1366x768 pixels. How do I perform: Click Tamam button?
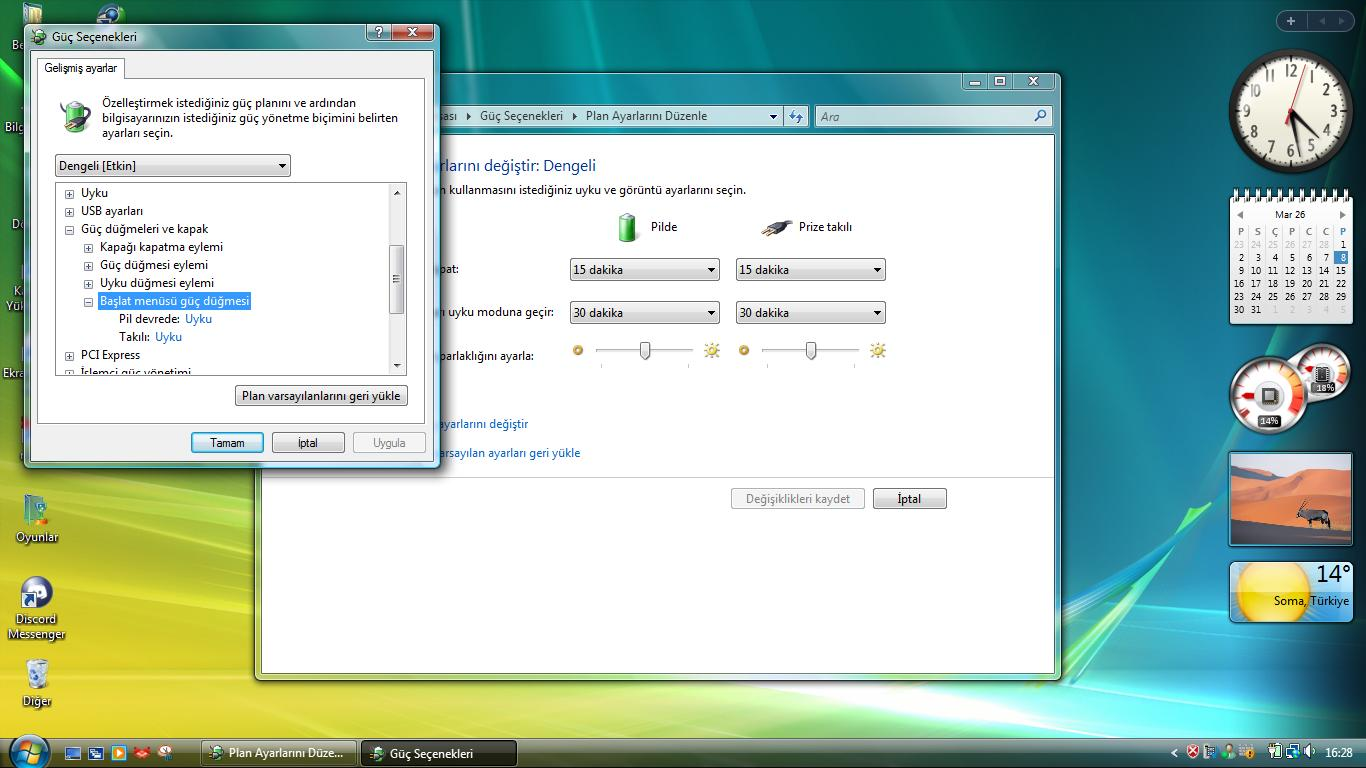(x=227, y=443)
